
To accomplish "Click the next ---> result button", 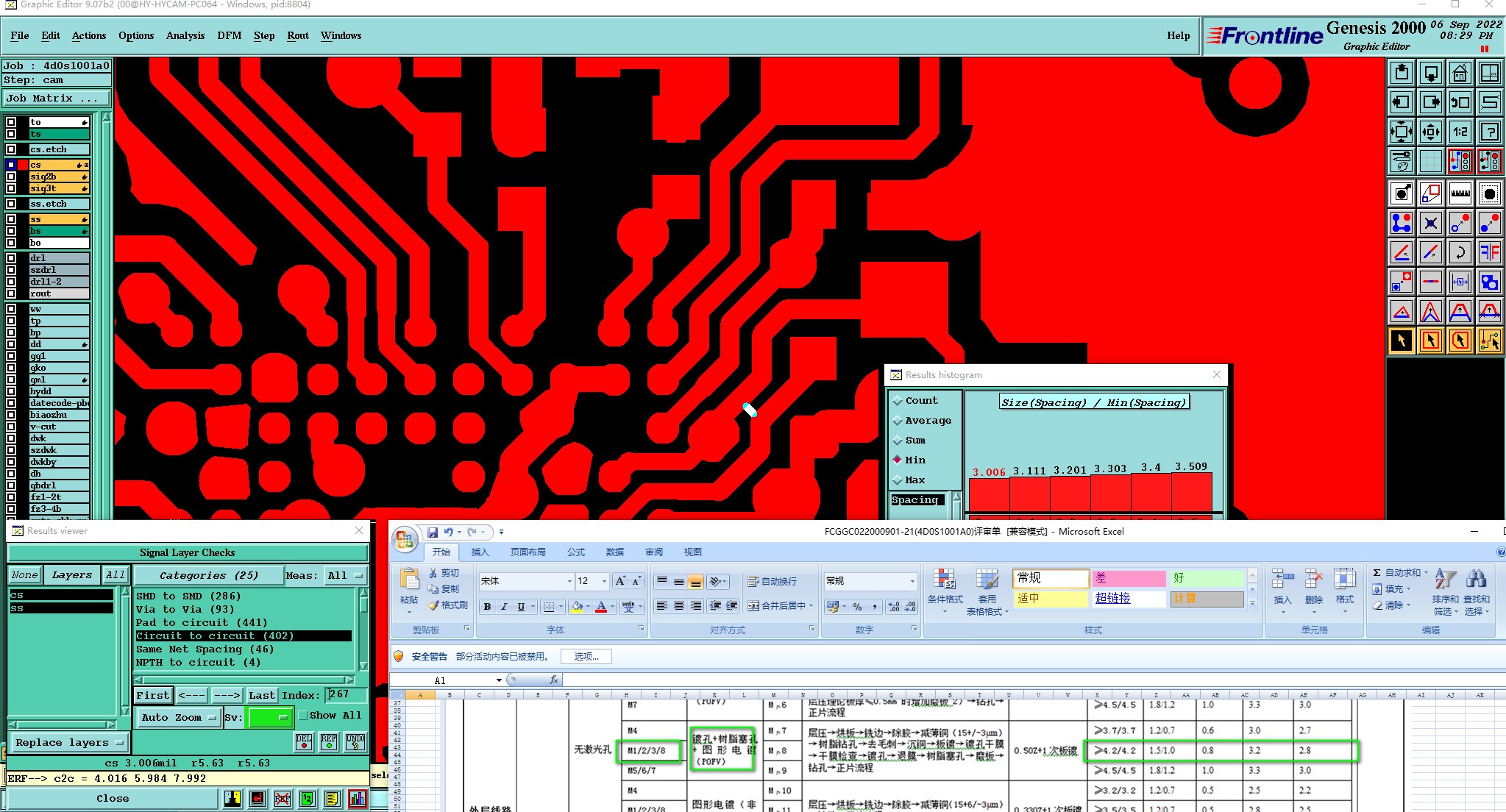I will pyautogui.click(x=226, y=695).
